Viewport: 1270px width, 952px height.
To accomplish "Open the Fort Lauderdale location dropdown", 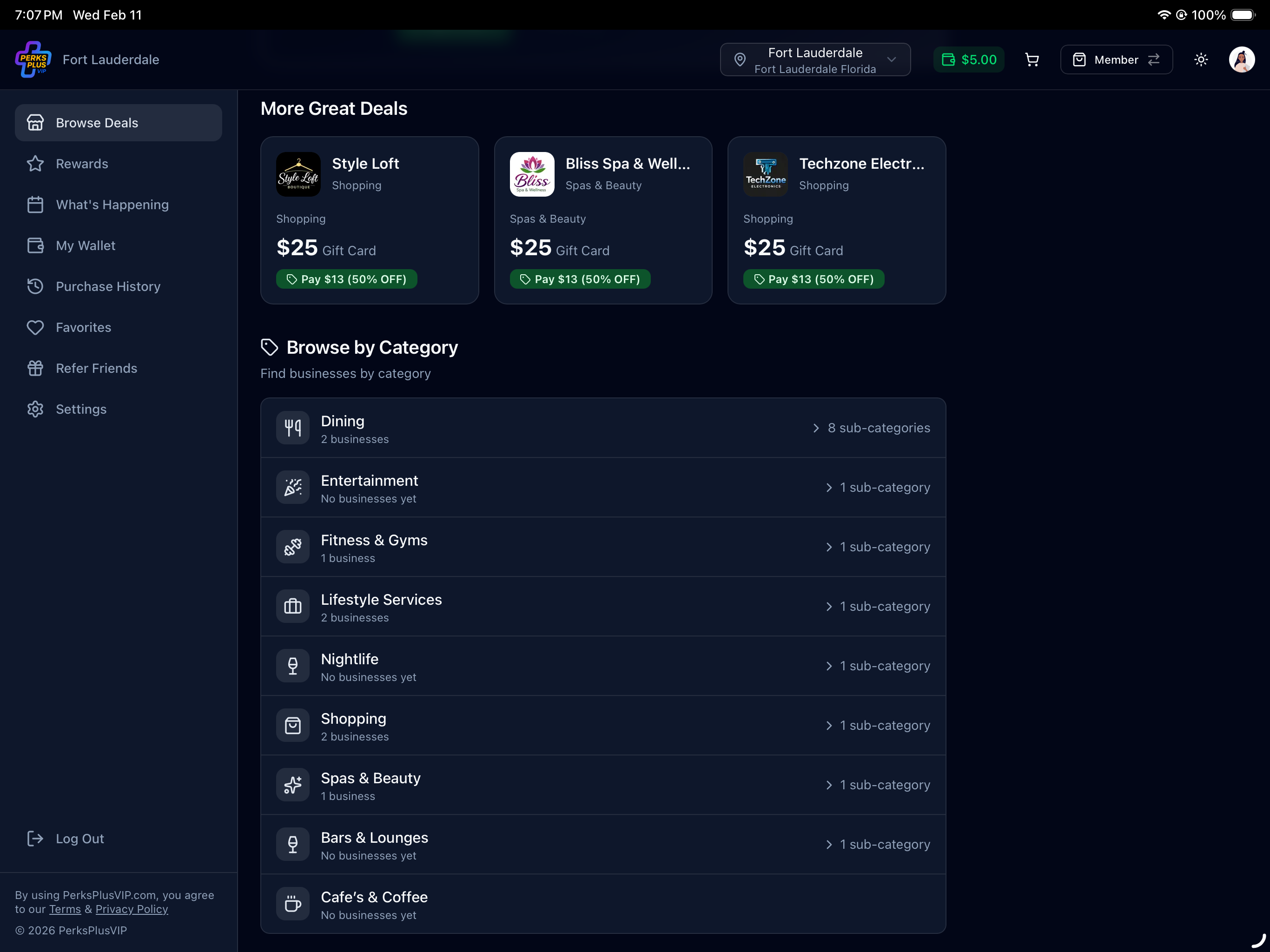I will point(815,59).
